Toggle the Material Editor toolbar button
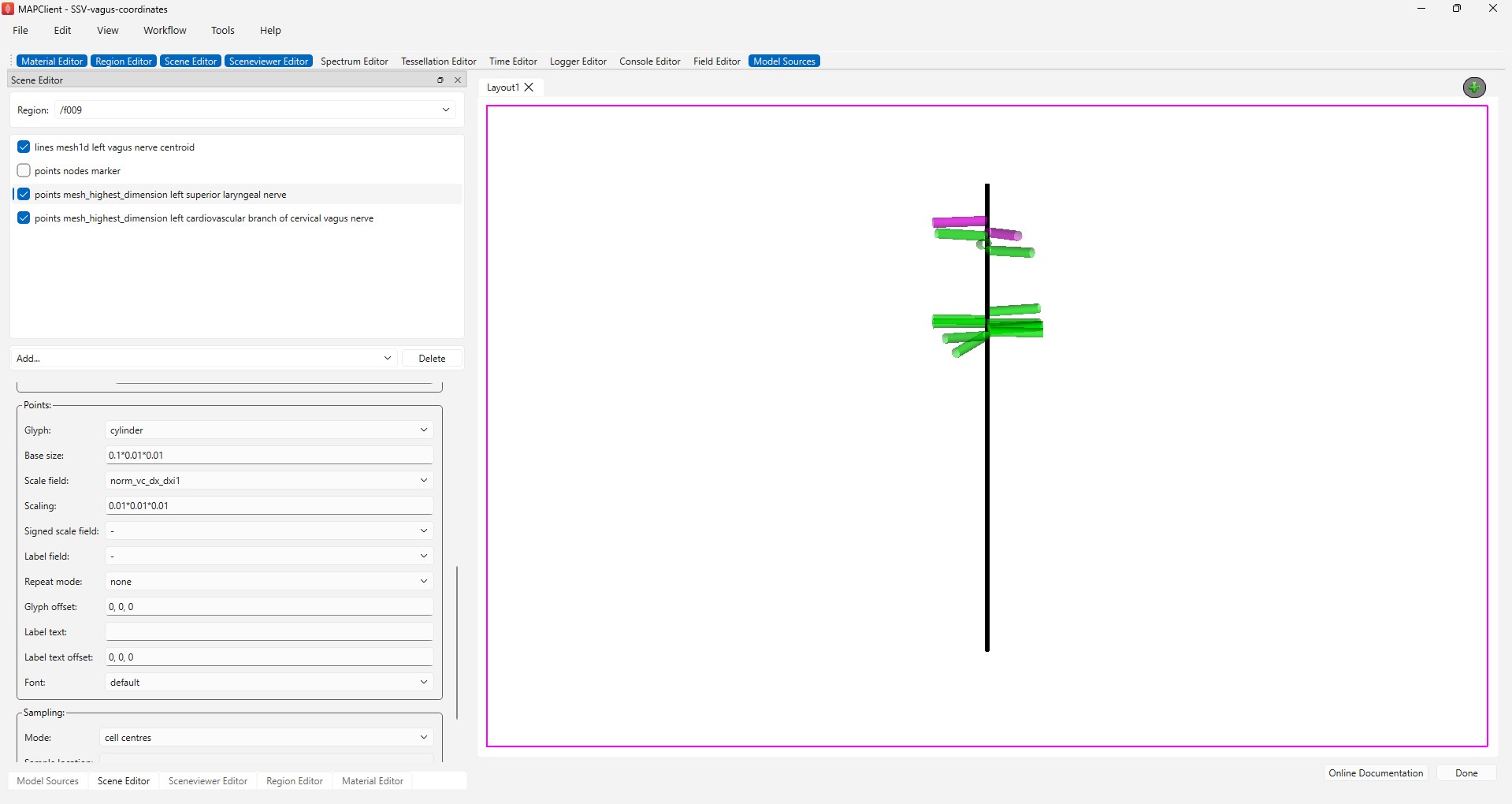This screenshot has height=804, width=1512. (52, 61)
